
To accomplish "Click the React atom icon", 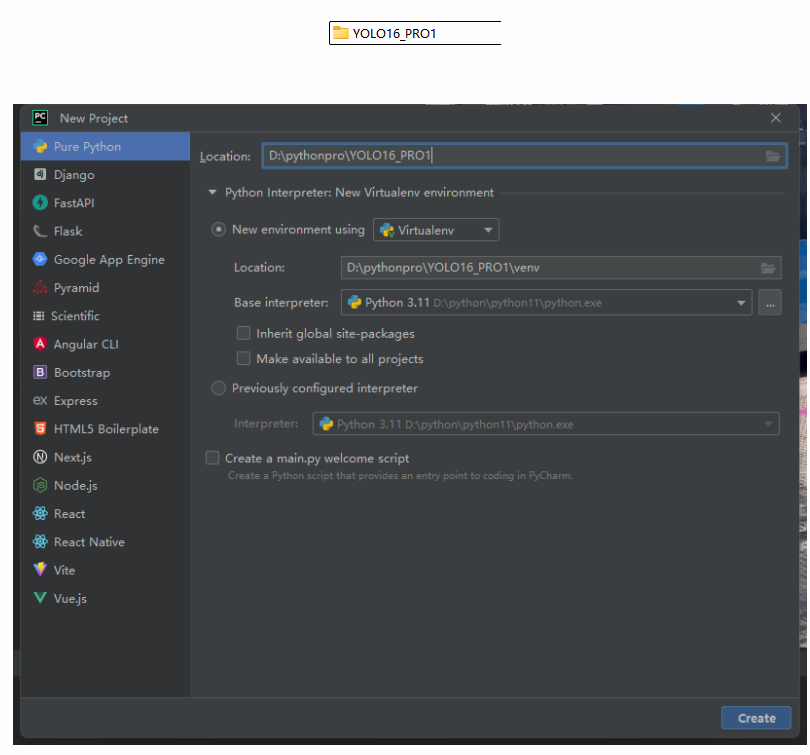I will tap(40, 513).
